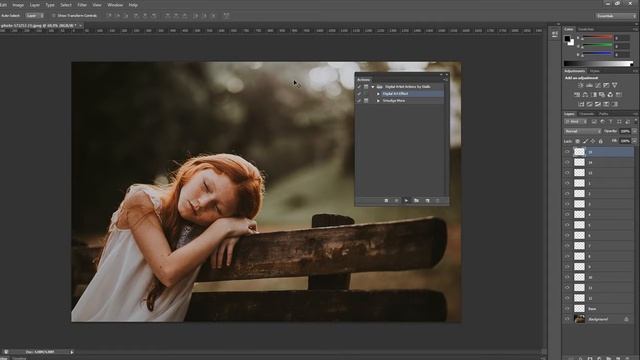Screen dimensions: 640x360
Task: Toggle visibility of layer 15
Action: point(567,152)
